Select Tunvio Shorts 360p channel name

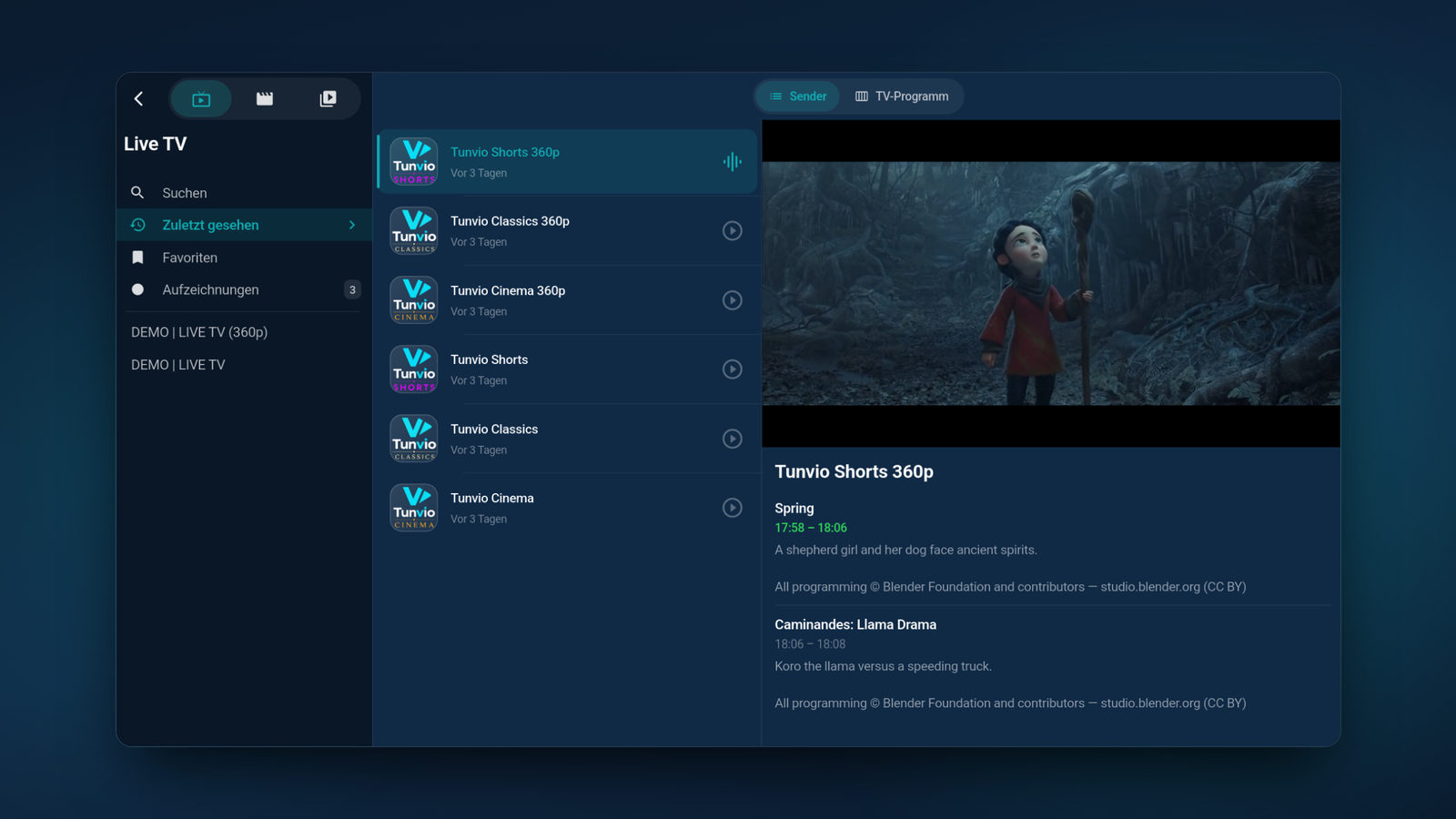[505, 152]
